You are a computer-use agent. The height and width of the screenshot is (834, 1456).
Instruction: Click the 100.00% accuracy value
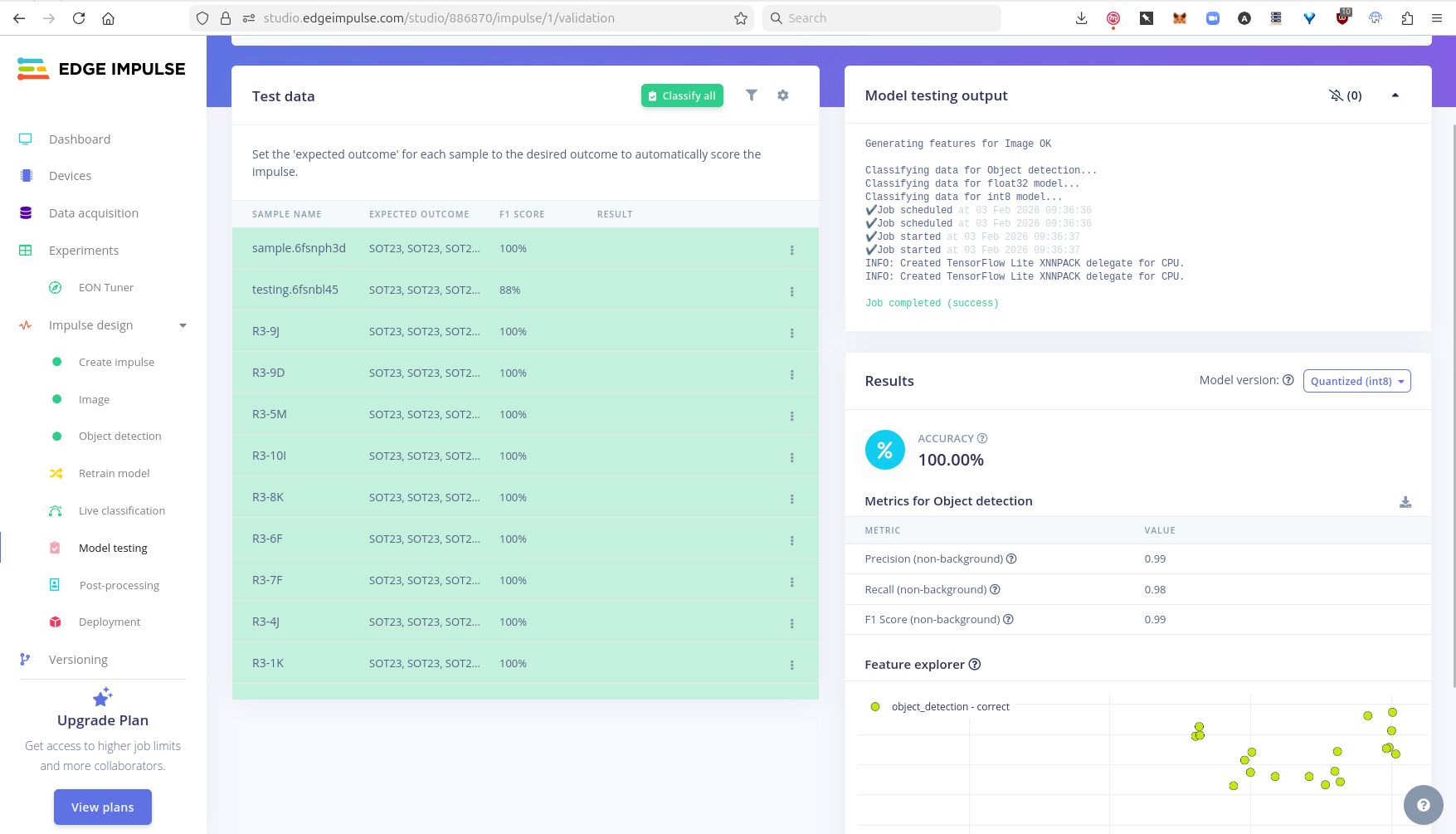tap(951, 460)
